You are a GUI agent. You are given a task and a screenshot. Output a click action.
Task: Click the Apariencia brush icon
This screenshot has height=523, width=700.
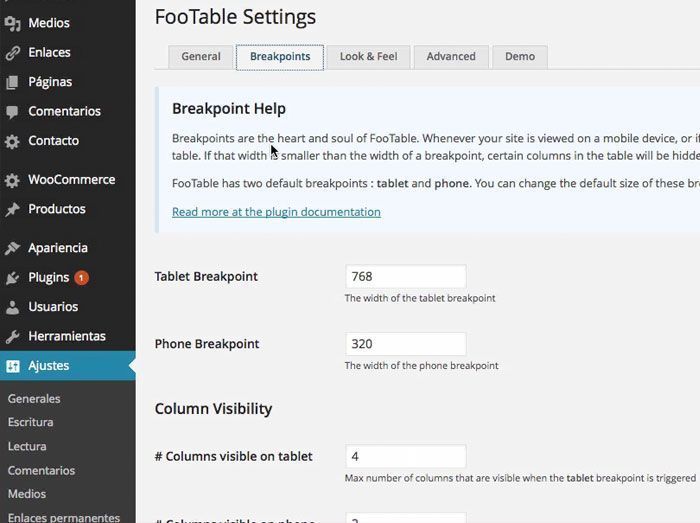point(12,248)
